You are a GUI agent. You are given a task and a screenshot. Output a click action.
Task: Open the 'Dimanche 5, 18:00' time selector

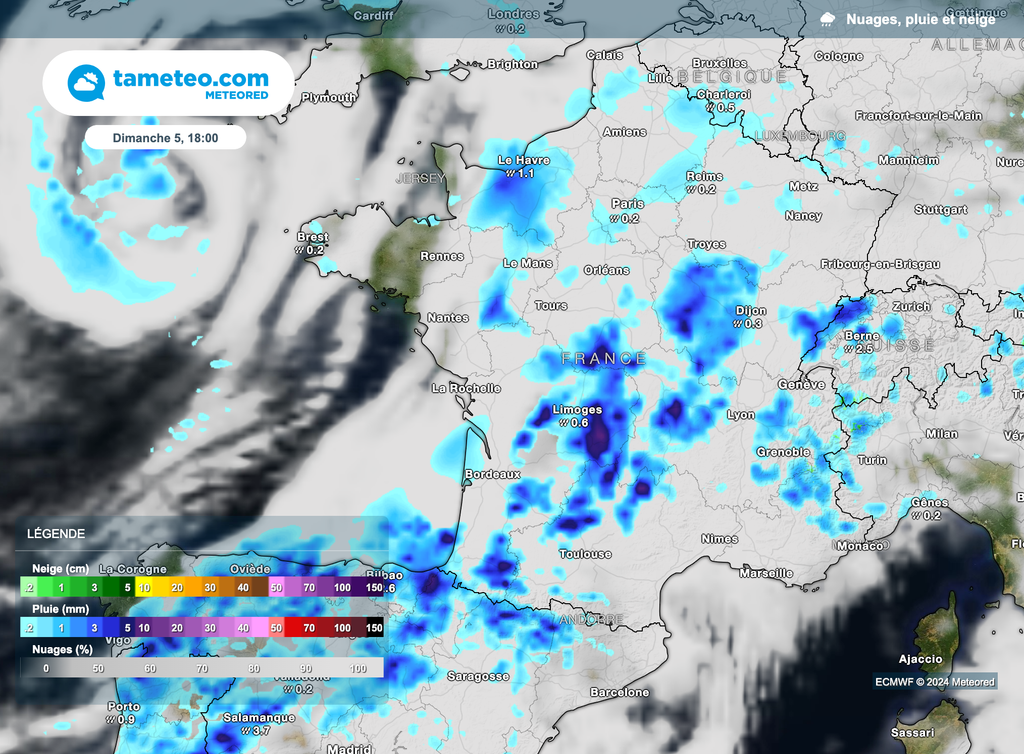tap(165, 137)
